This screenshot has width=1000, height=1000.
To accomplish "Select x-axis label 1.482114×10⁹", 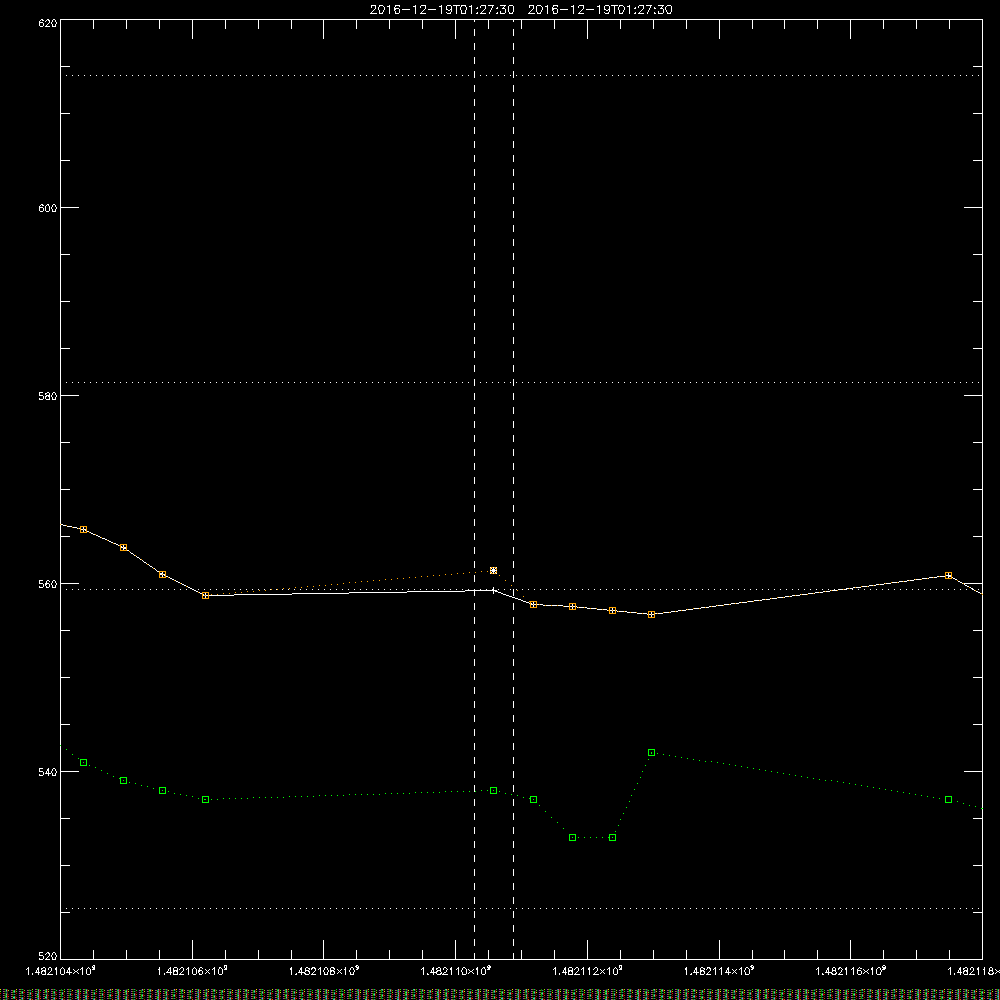I will [x=719, y=971].
